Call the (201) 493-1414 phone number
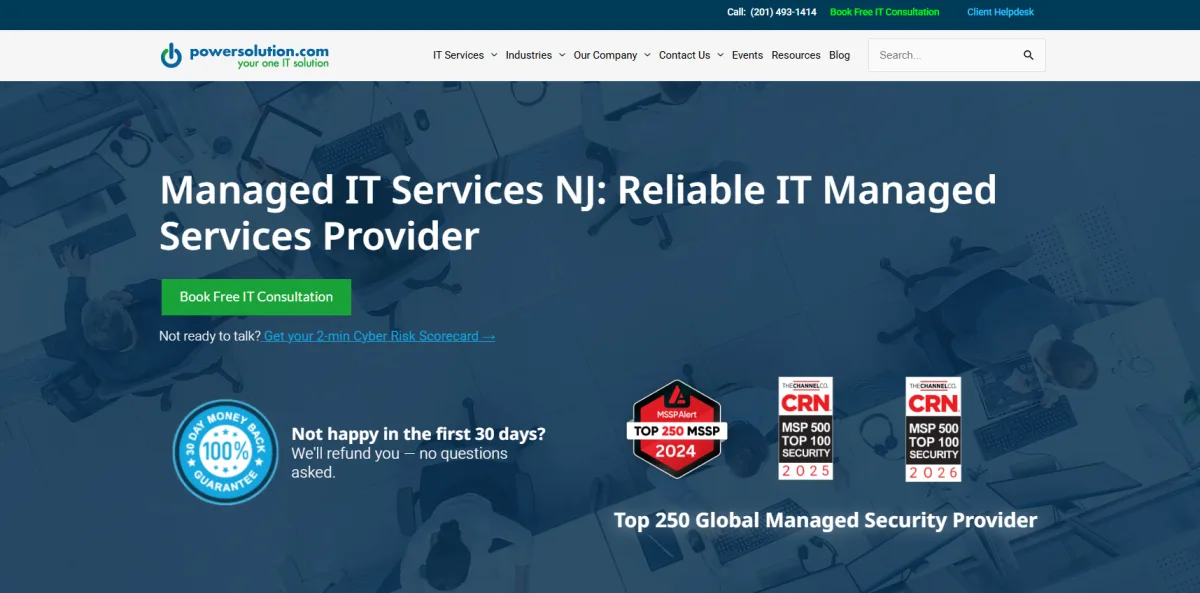The image size is (1200, 593). tap(783, 12)
